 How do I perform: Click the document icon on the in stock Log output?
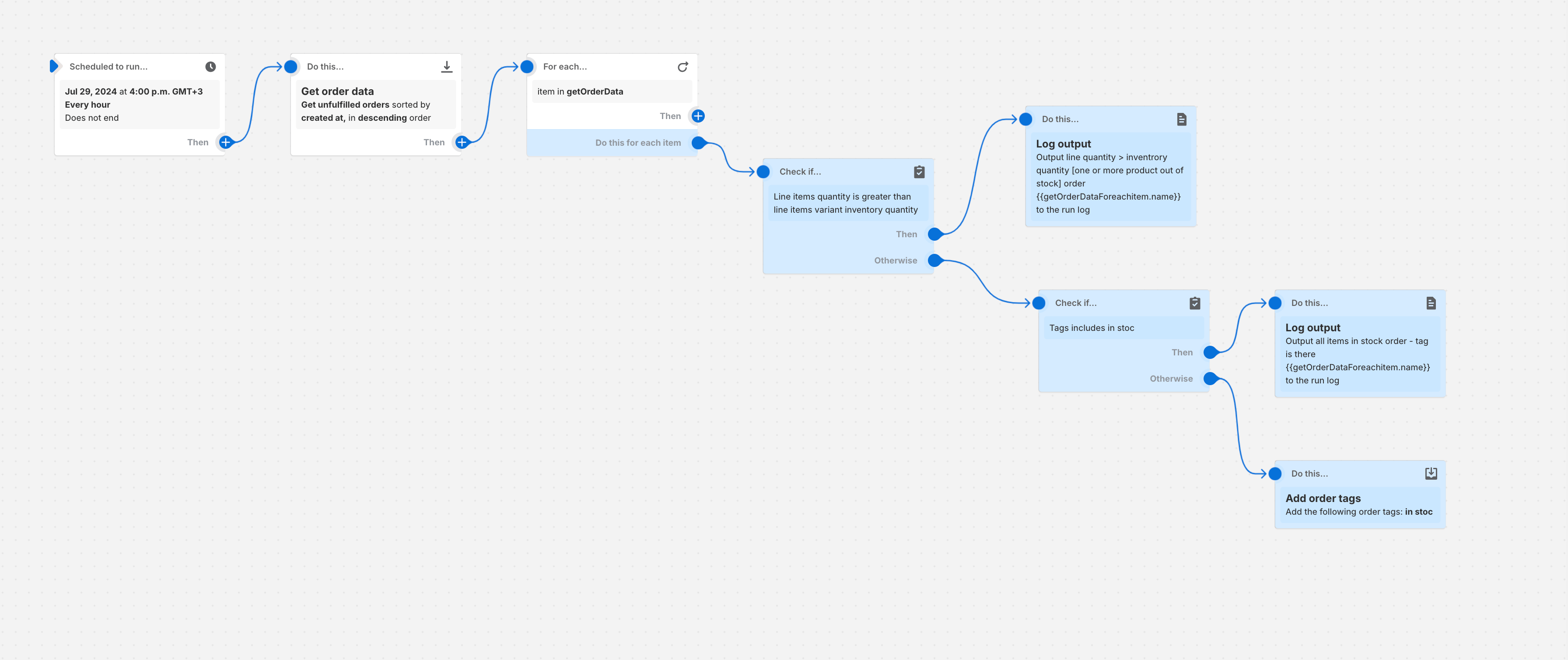pyautogui.click(x=1431, y=302)
